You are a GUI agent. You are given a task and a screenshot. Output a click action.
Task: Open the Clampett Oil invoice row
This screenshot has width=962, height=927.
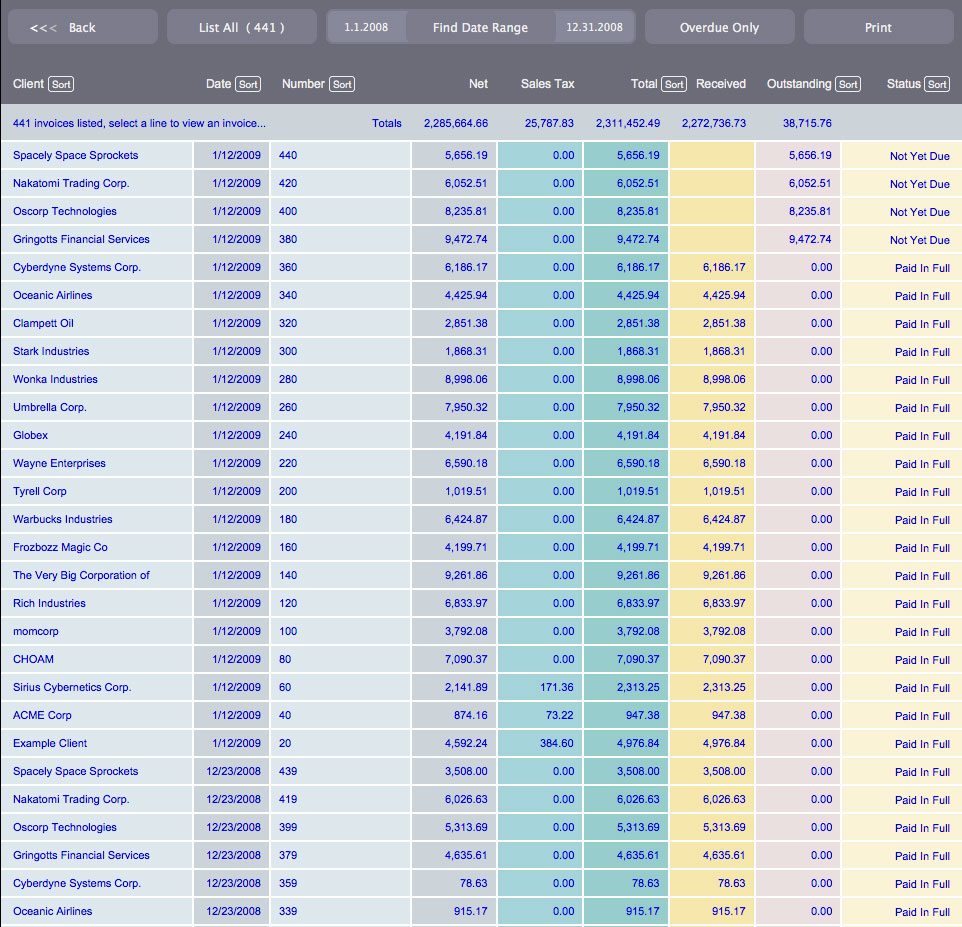(481, 323)
